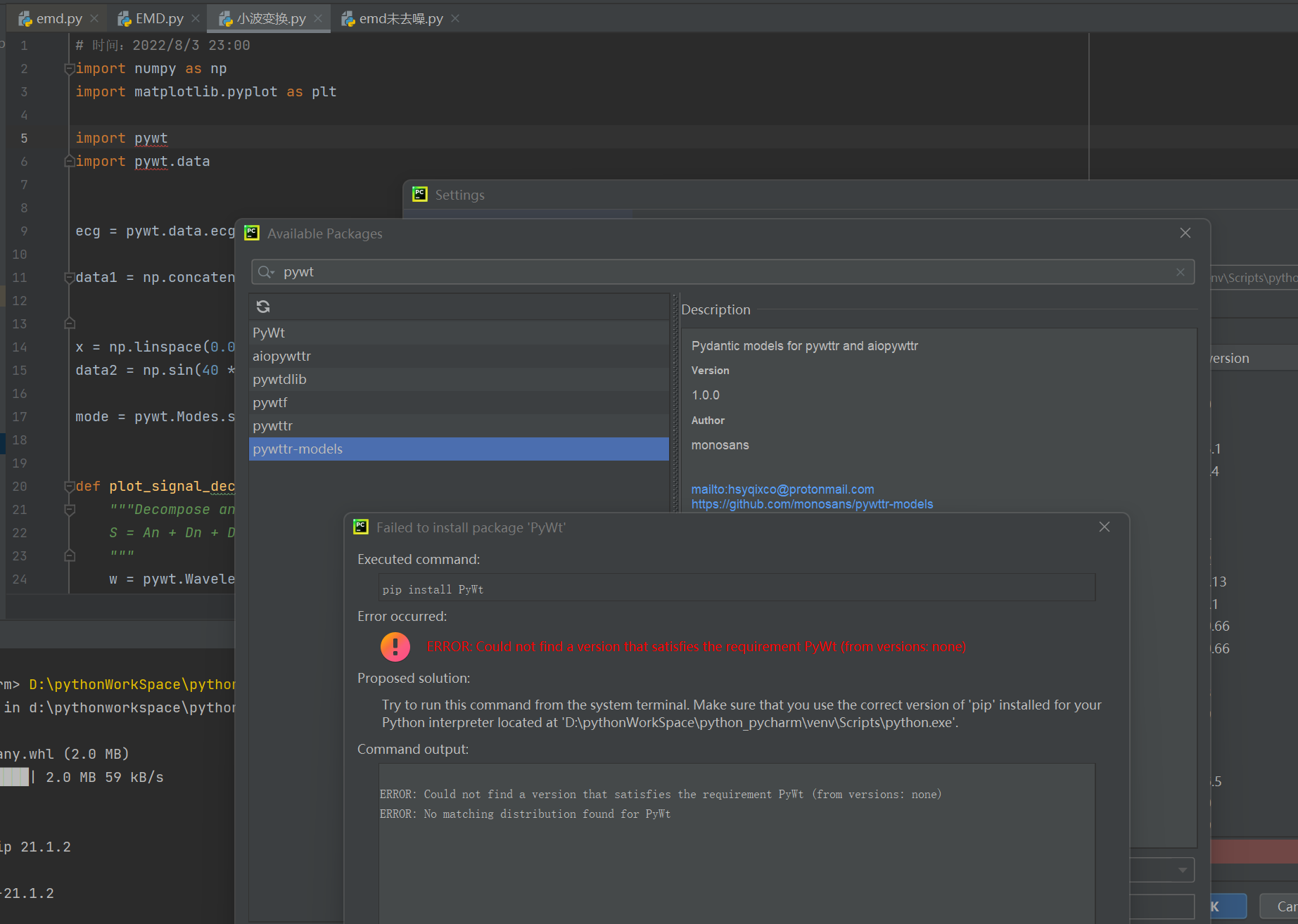Open the emd未去噪.py editor tab
The image size is (1298, 924).
(401, 19)
